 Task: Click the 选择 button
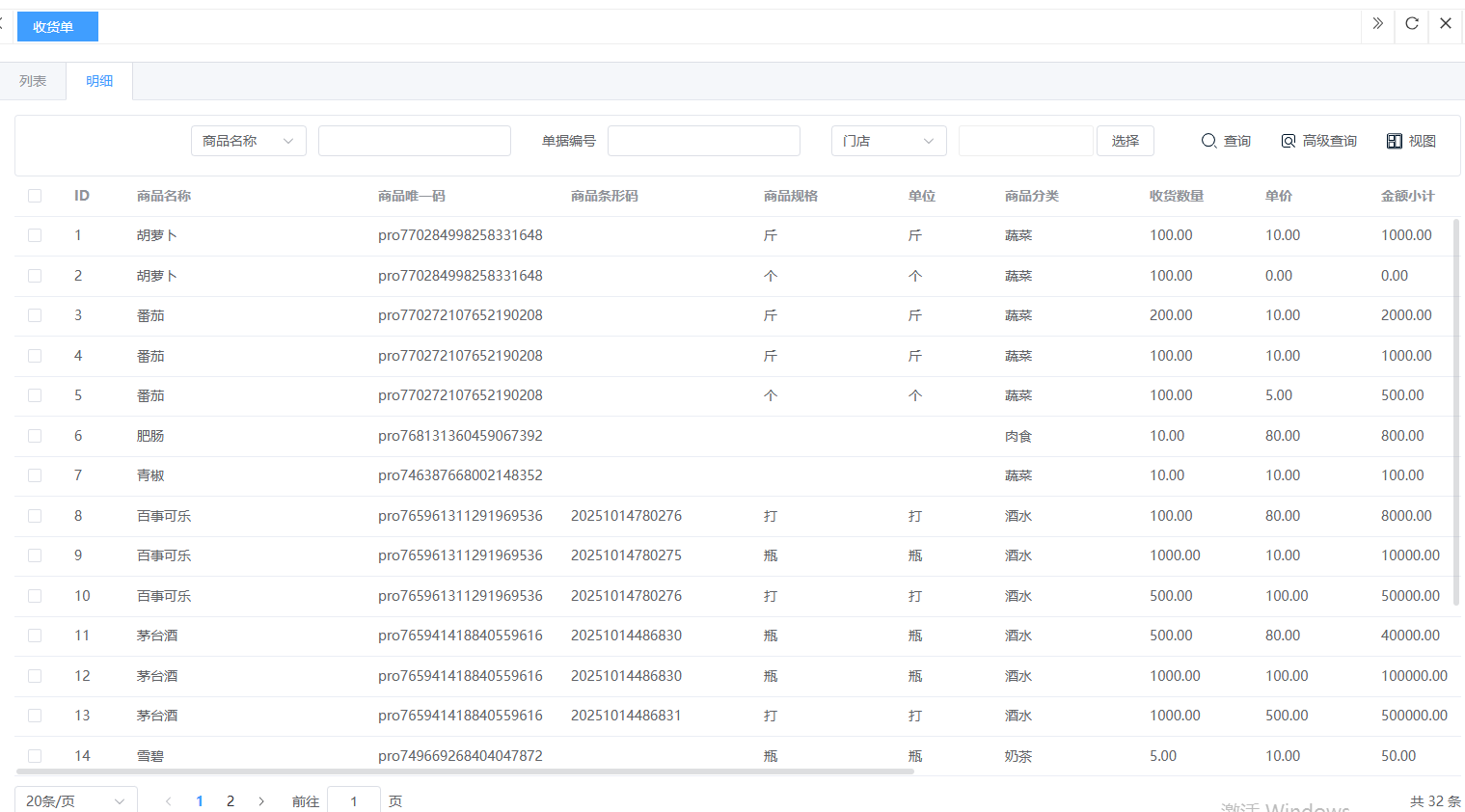pyautogui.click(x=1125, y=141)
